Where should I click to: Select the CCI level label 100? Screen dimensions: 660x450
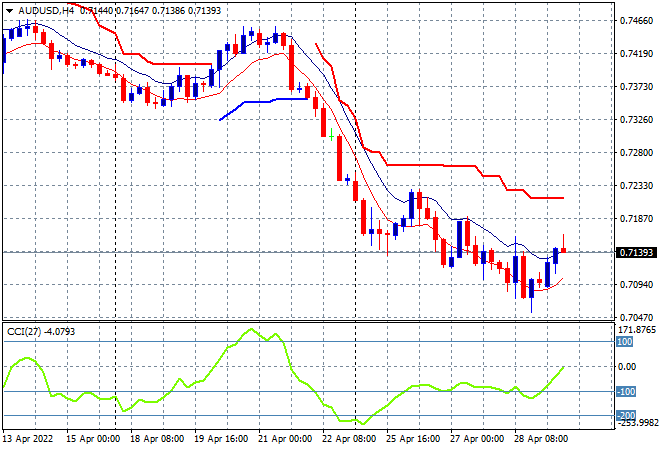tap(624, 342)
